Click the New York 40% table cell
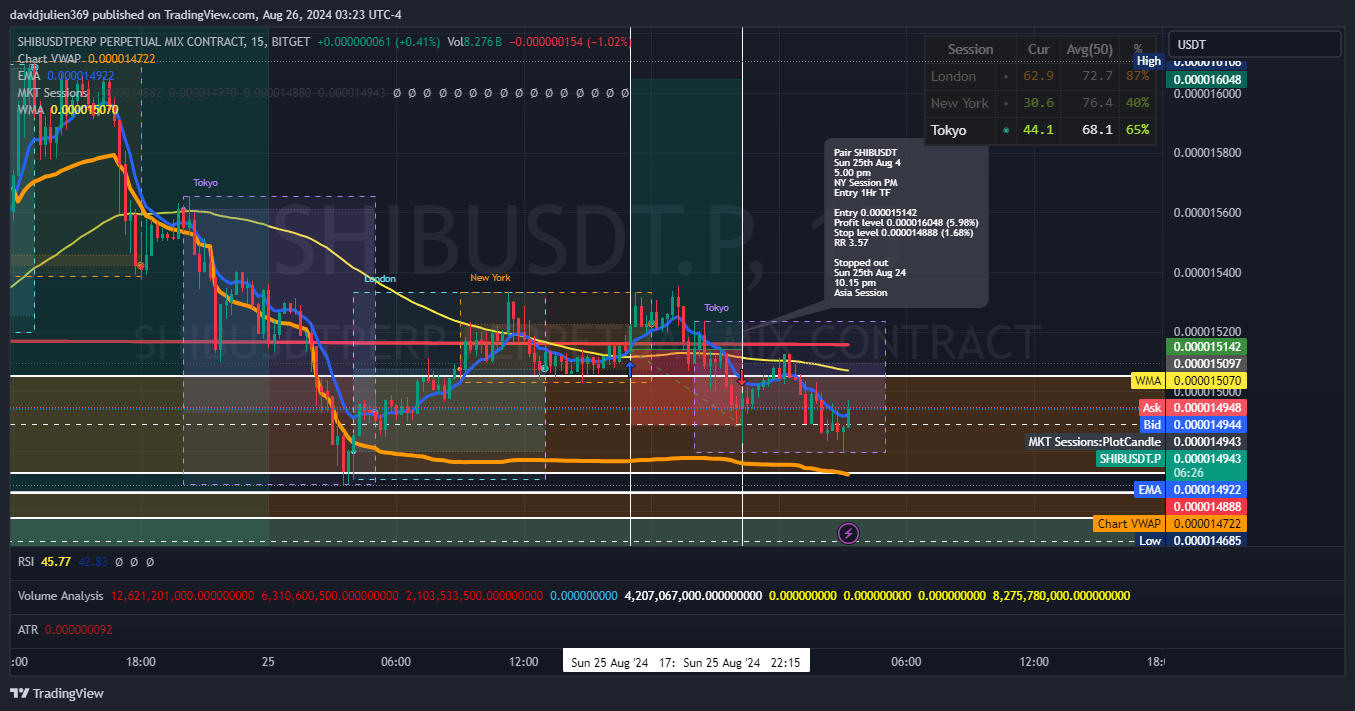 pos(1137,103)
